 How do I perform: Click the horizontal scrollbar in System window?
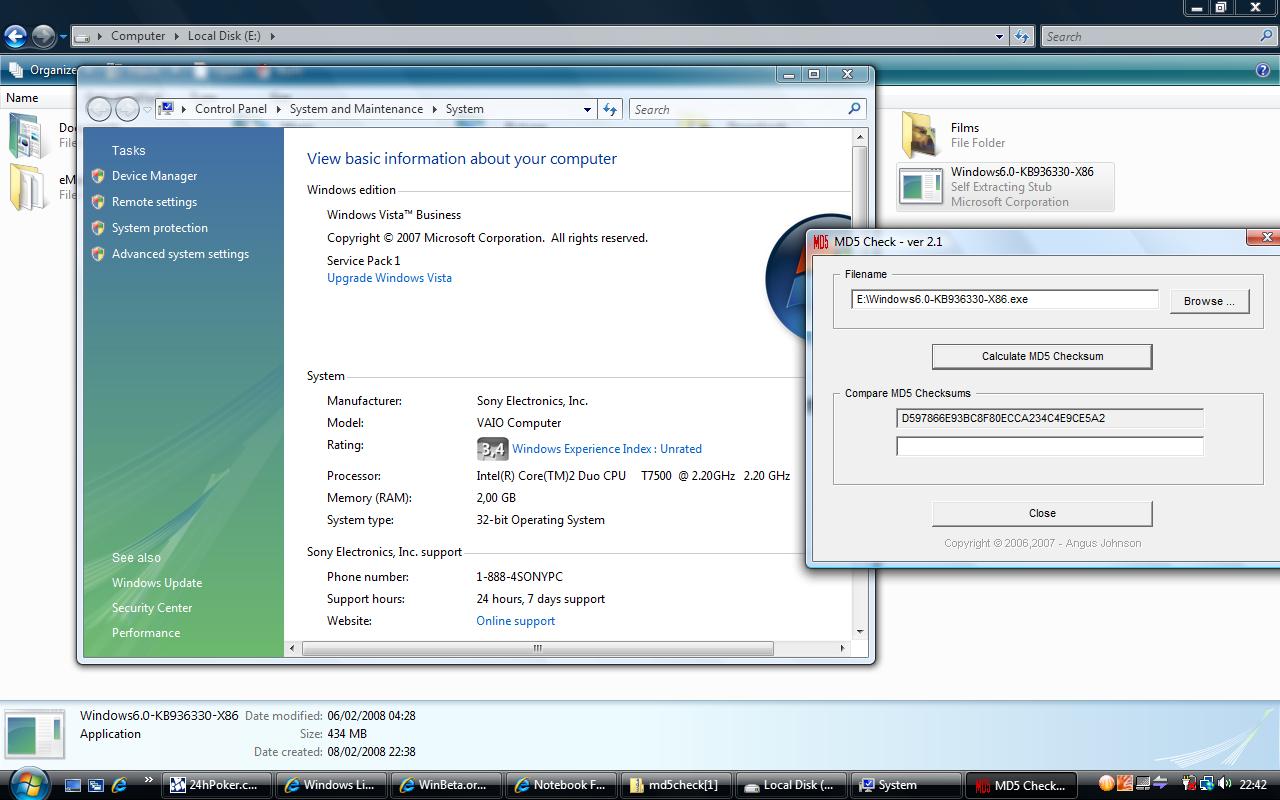click(537, 648)
